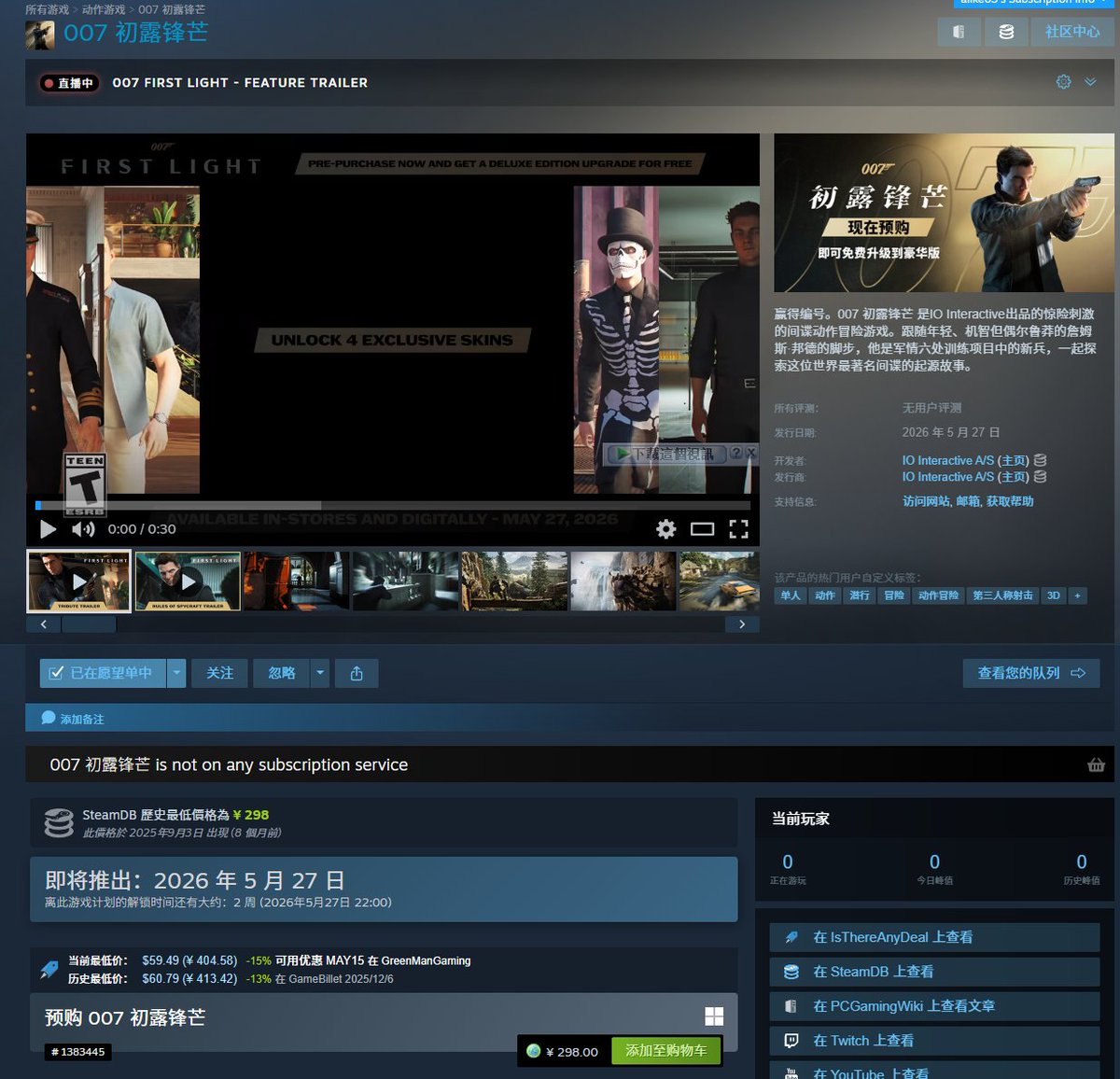Select the 第三人称射击 tag
This screenshot has width=1120, height=1079.
pyautogui.click(x=1003, y=596)
